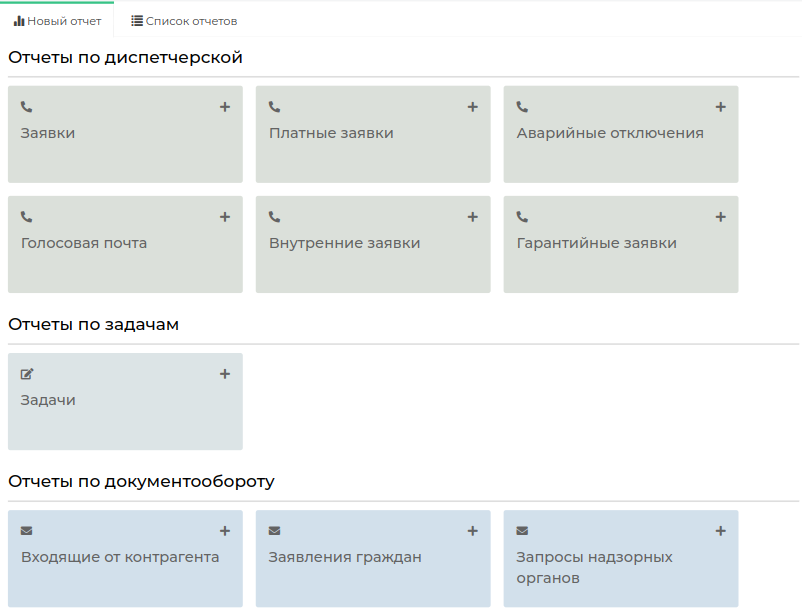This screenshot has height=616, width=802.
Task: Click the Отчеты по диспетчерской heading
Action: 125,57
